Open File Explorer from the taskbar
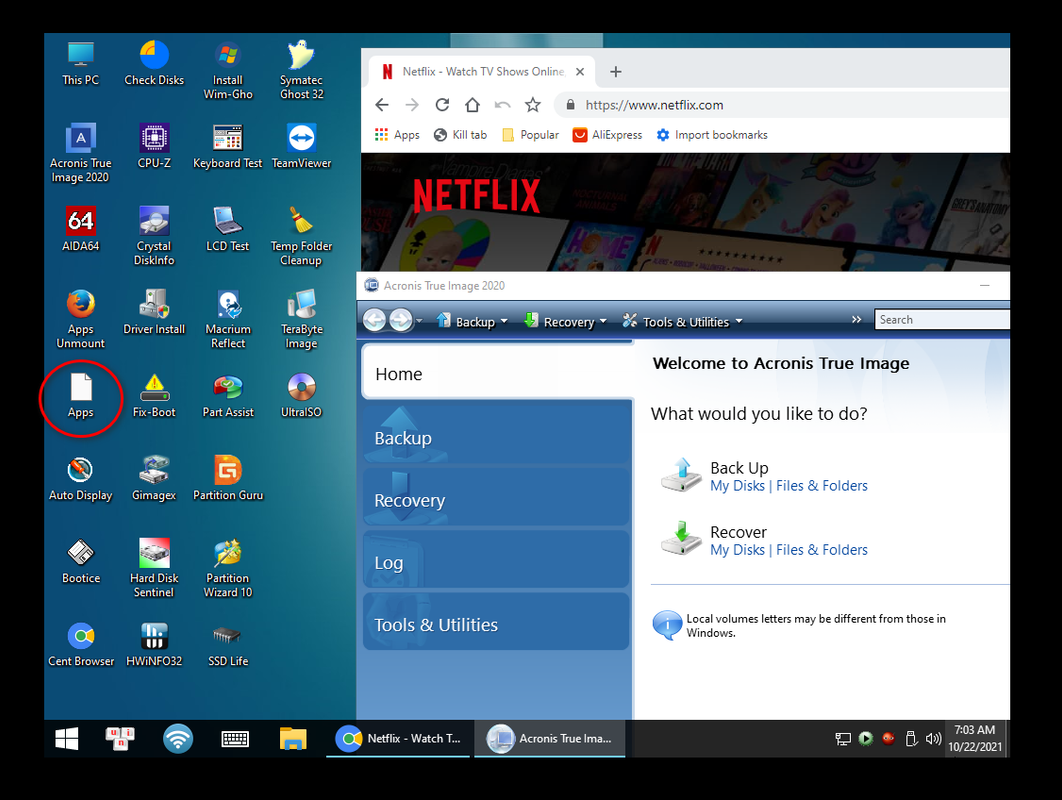1062x800 pixels. 293,738
